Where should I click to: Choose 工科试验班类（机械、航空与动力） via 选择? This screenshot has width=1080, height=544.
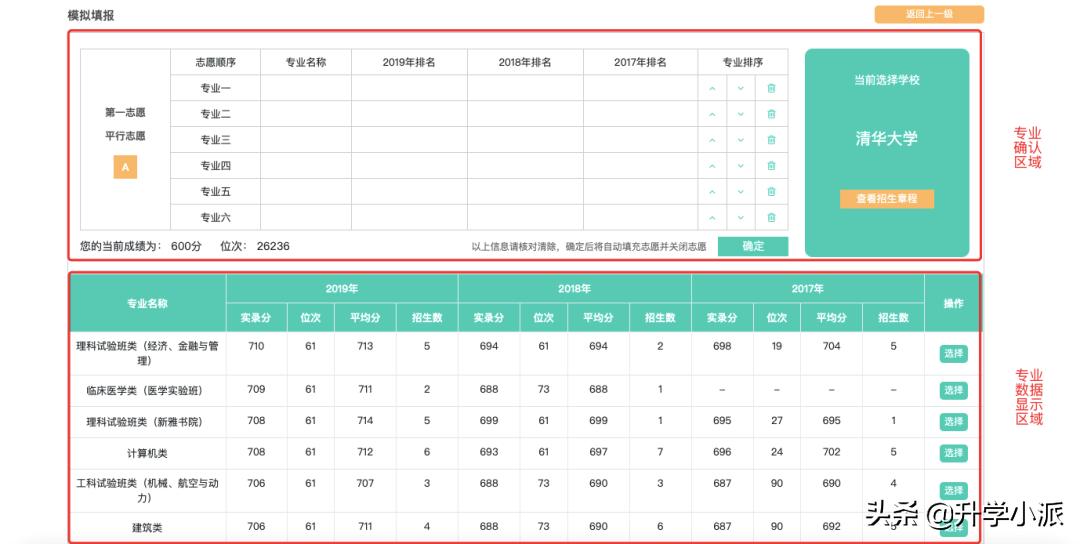(953, 490)
